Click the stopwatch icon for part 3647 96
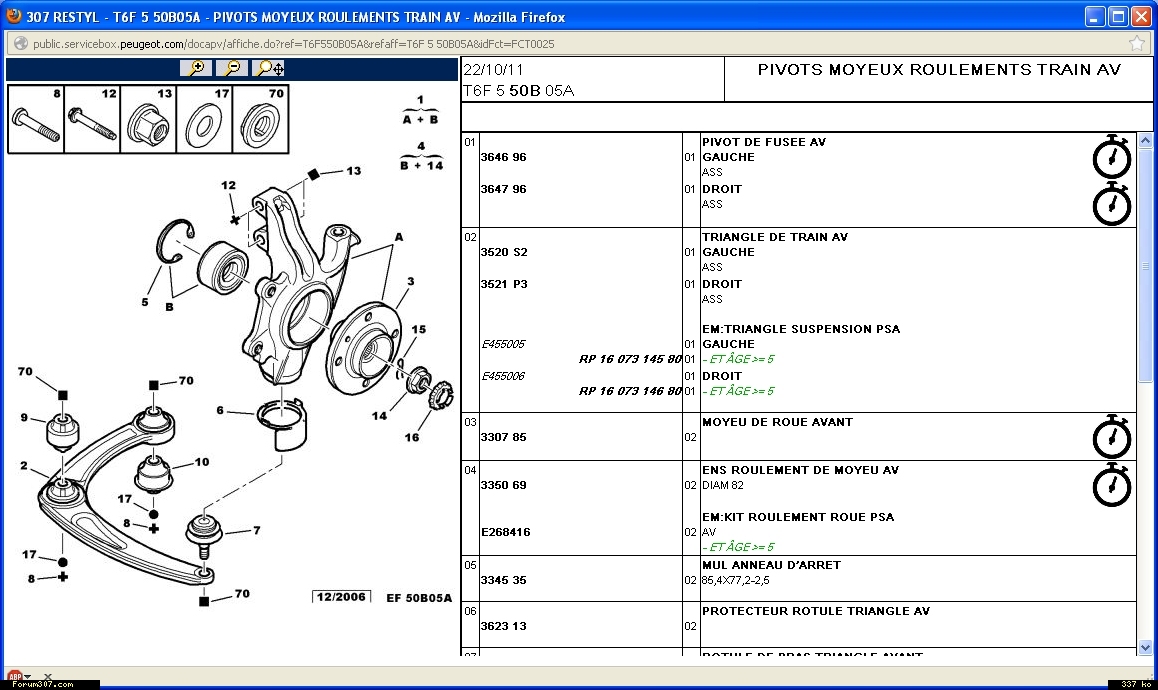 1111,204
